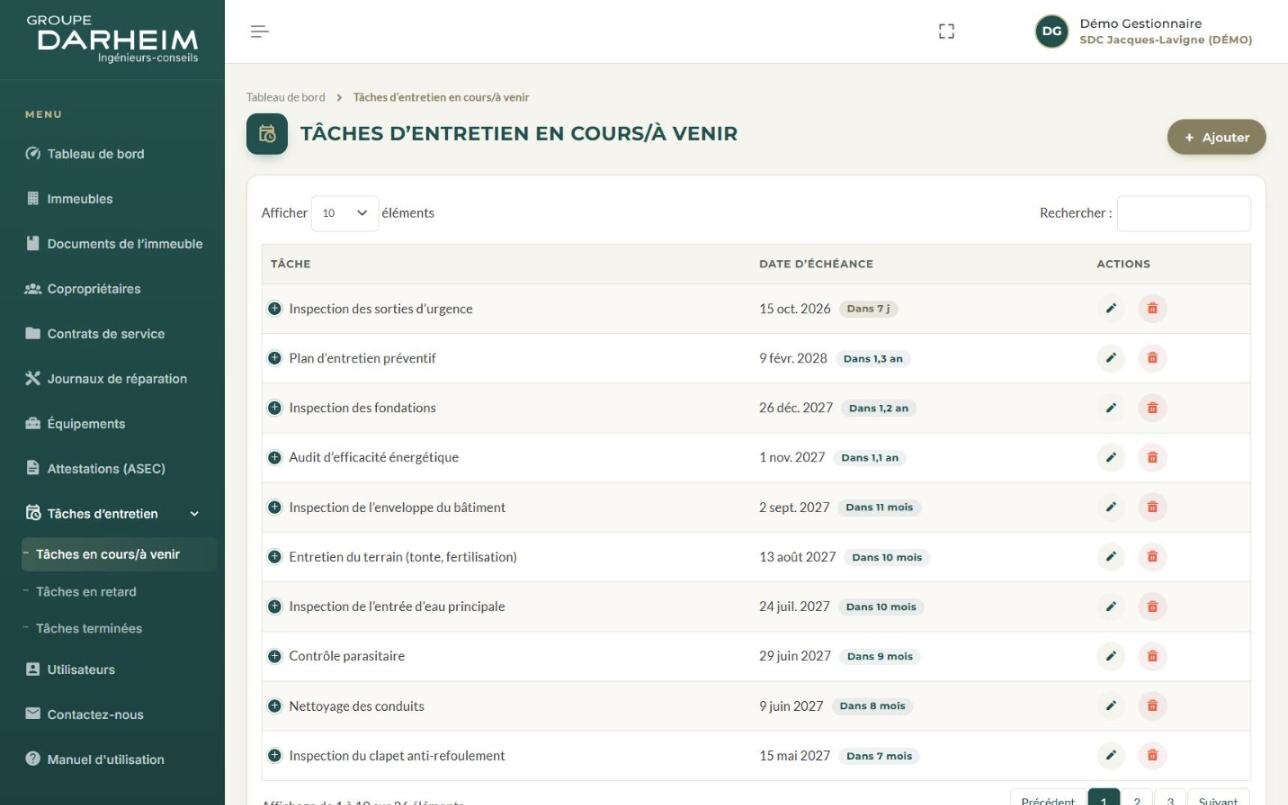The image size is (1288, 805).
Task: Open Tâches terminées submenu item
Action: click(89, 629)
